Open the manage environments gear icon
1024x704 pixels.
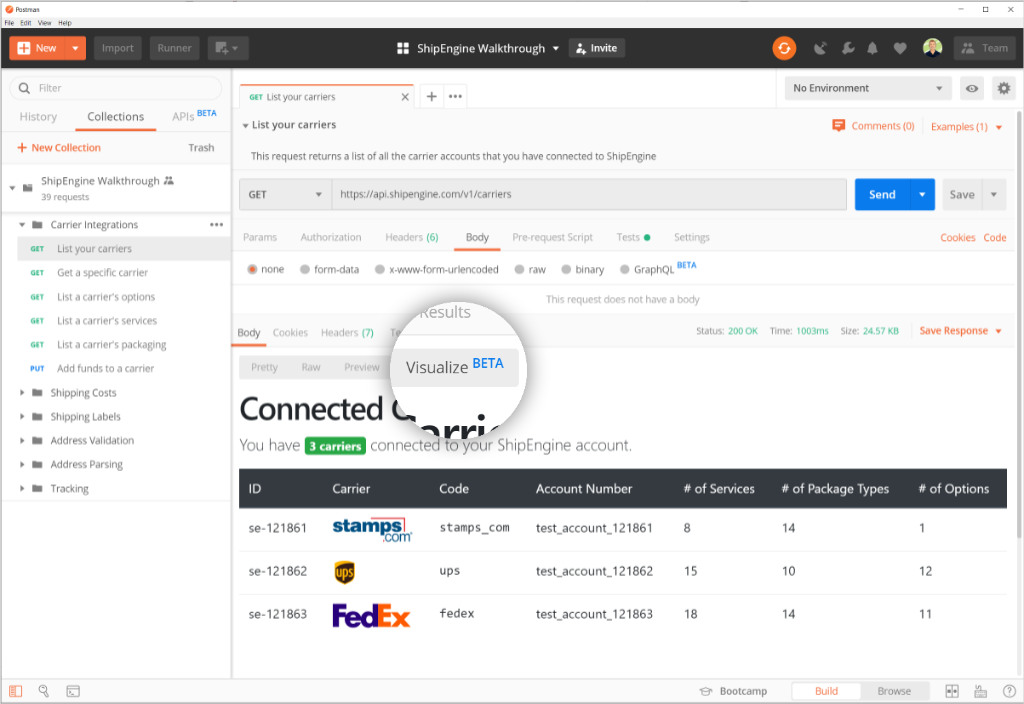[x=1003, y=88]
